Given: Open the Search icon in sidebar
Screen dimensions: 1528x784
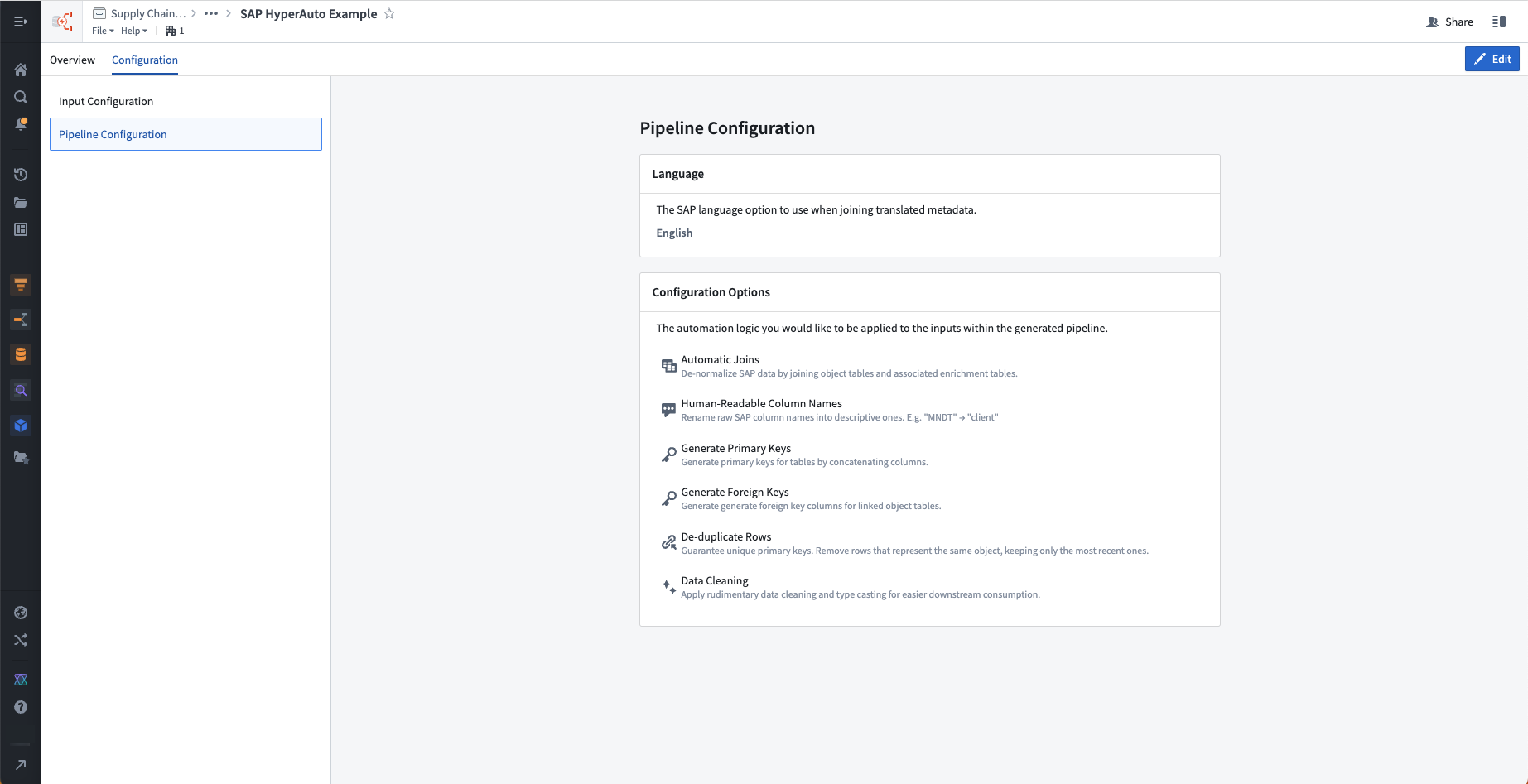Looking at the screenshot, I should [21, 97].
